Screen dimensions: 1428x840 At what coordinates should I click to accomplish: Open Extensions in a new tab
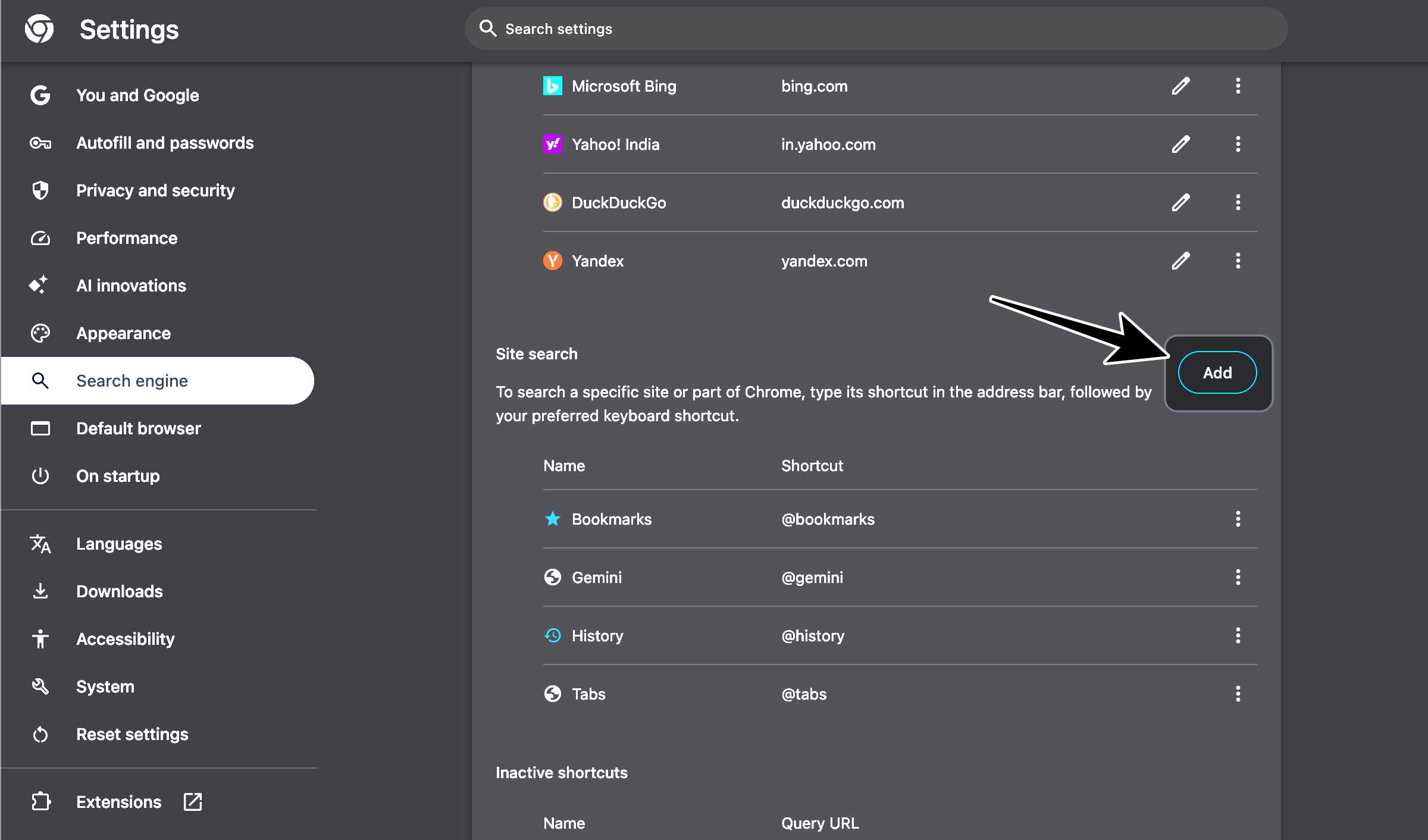192,802
